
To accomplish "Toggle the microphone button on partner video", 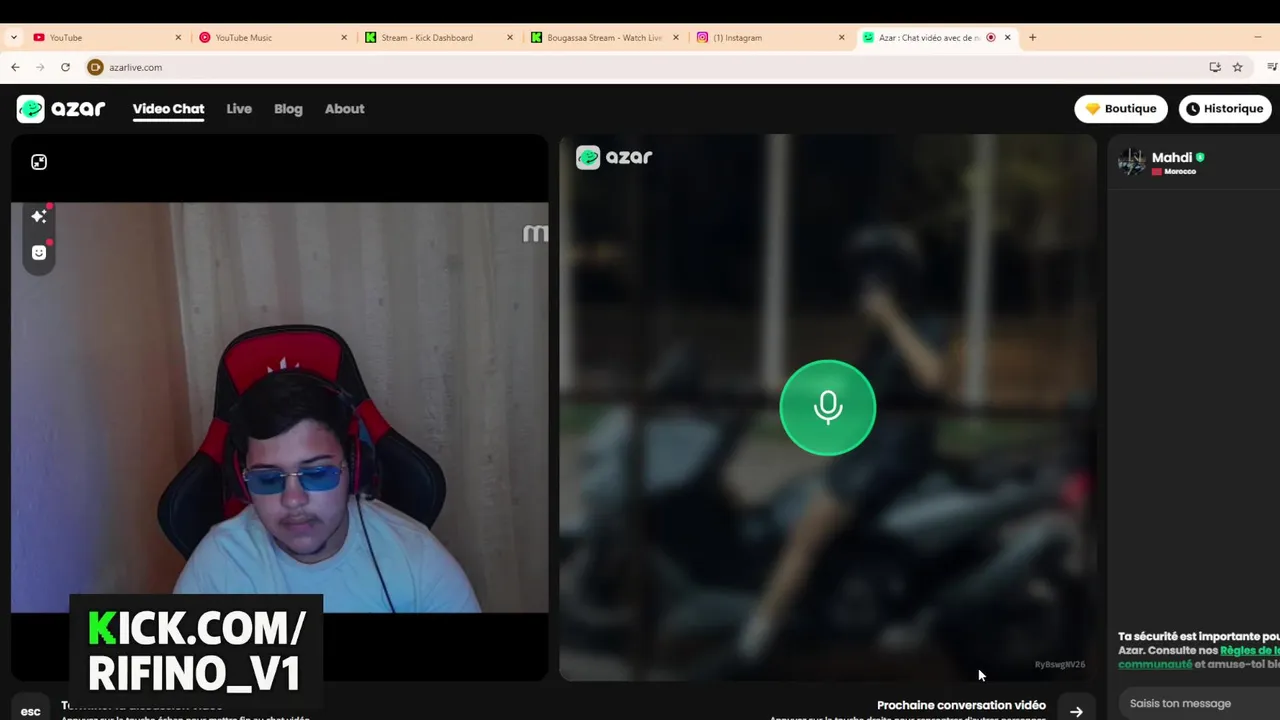I will click(827, 407).
